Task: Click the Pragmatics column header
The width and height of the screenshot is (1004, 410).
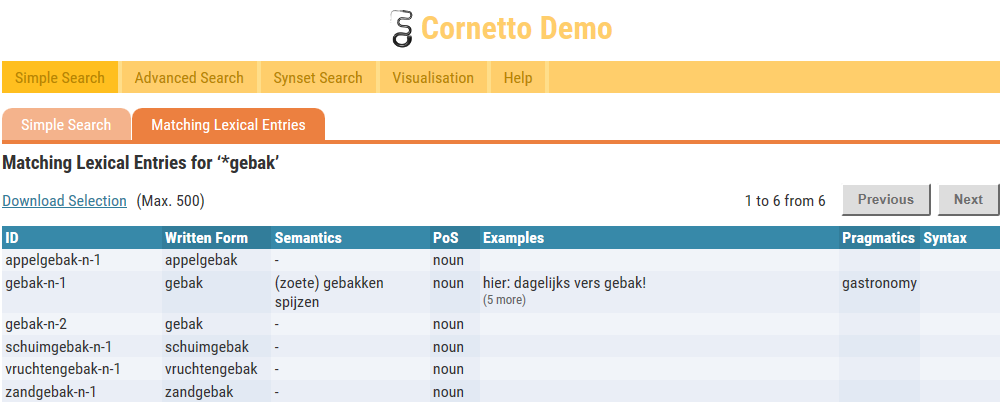Action: coord(878,238)
